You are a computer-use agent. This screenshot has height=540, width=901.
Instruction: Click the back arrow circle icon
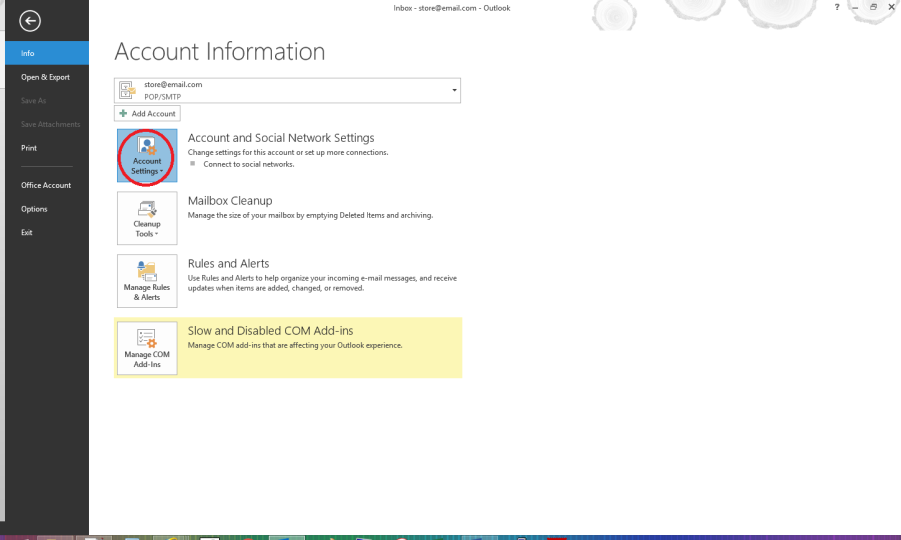tap(30, 21)
